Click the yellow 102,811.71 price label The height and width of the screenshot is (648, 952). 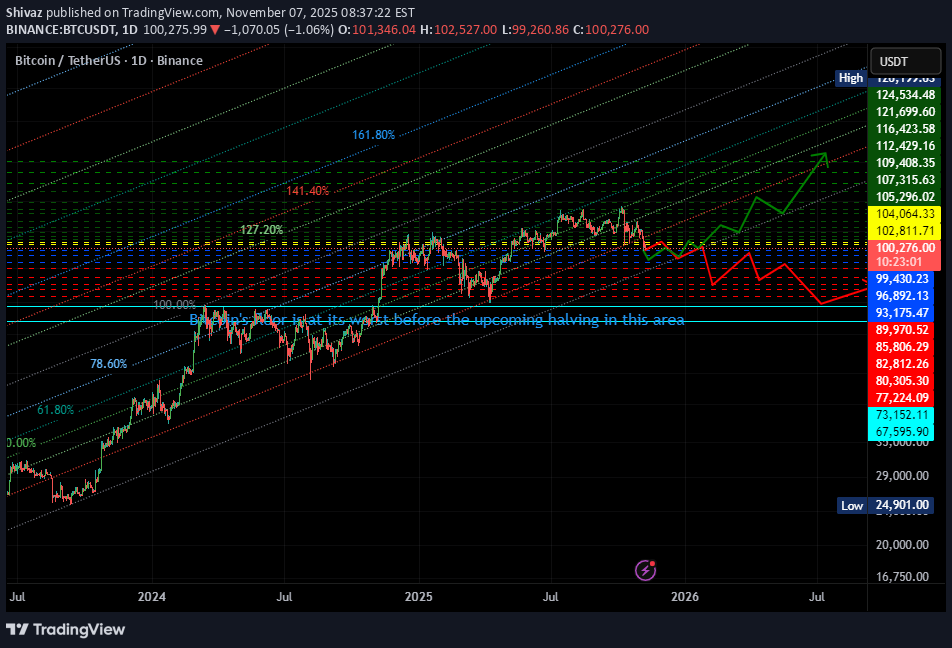[905, 231]
